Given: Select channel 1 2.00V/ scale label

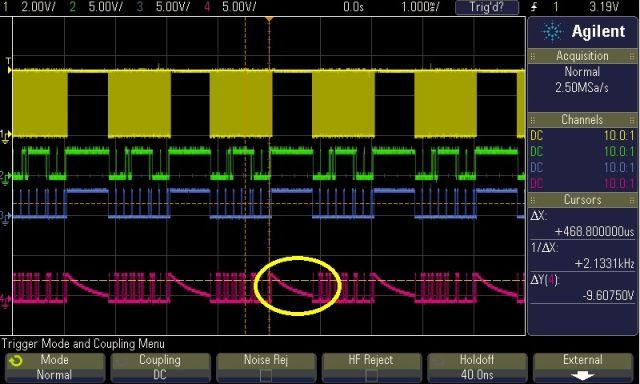Looking at the screenshot, I should [38, 7].
